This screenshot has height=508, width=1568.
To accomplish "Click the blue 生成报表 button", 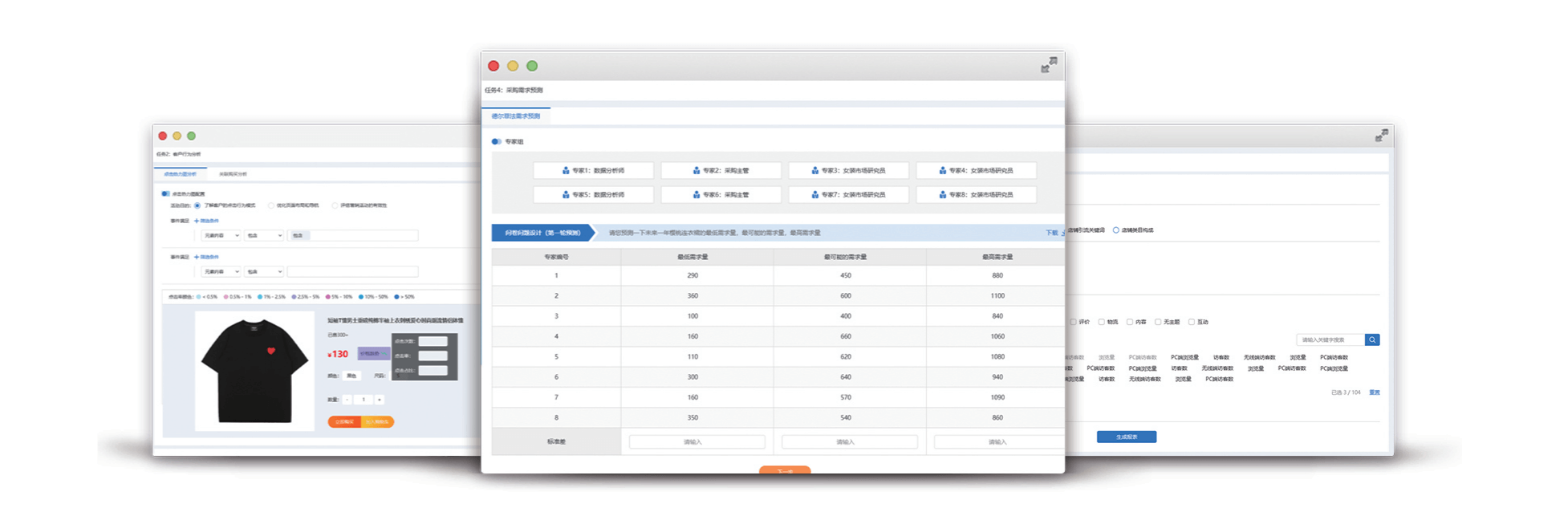I will 1127,437.
